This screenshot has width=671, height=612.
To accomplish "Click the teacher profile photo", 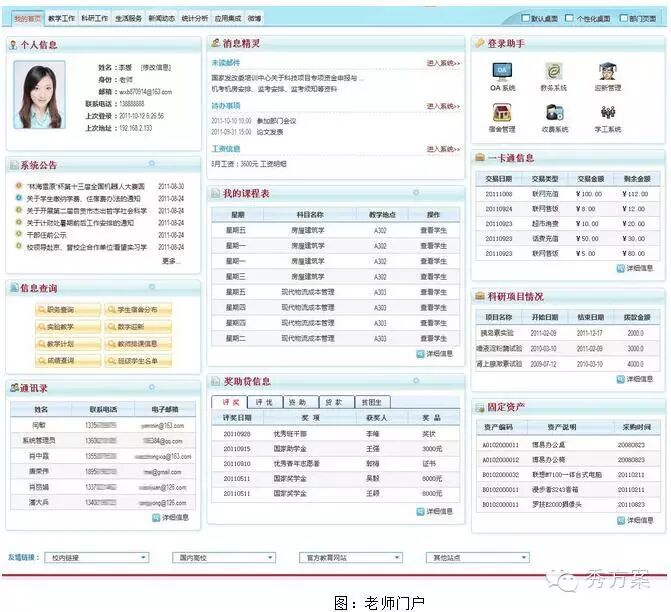I will click(x=39, y=95).
